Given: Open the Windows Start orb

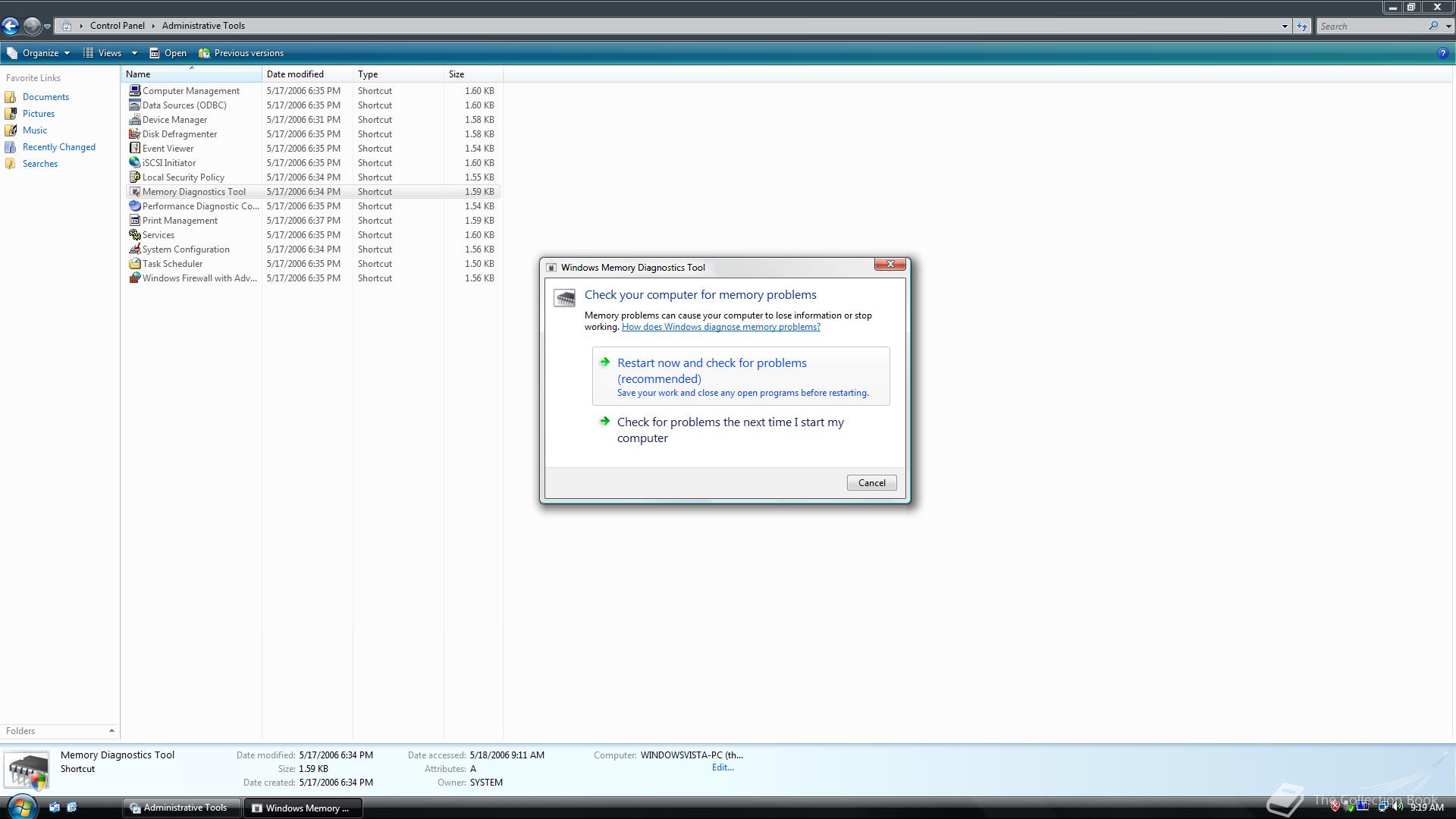Looking at the screenshot, I should coord(21,807).
